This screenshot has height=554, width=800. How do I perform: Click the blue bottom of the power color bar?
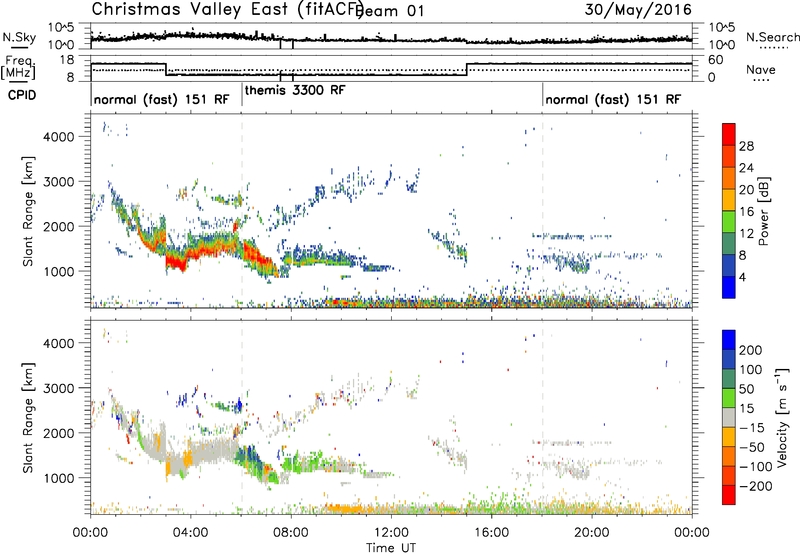[729, 288]
